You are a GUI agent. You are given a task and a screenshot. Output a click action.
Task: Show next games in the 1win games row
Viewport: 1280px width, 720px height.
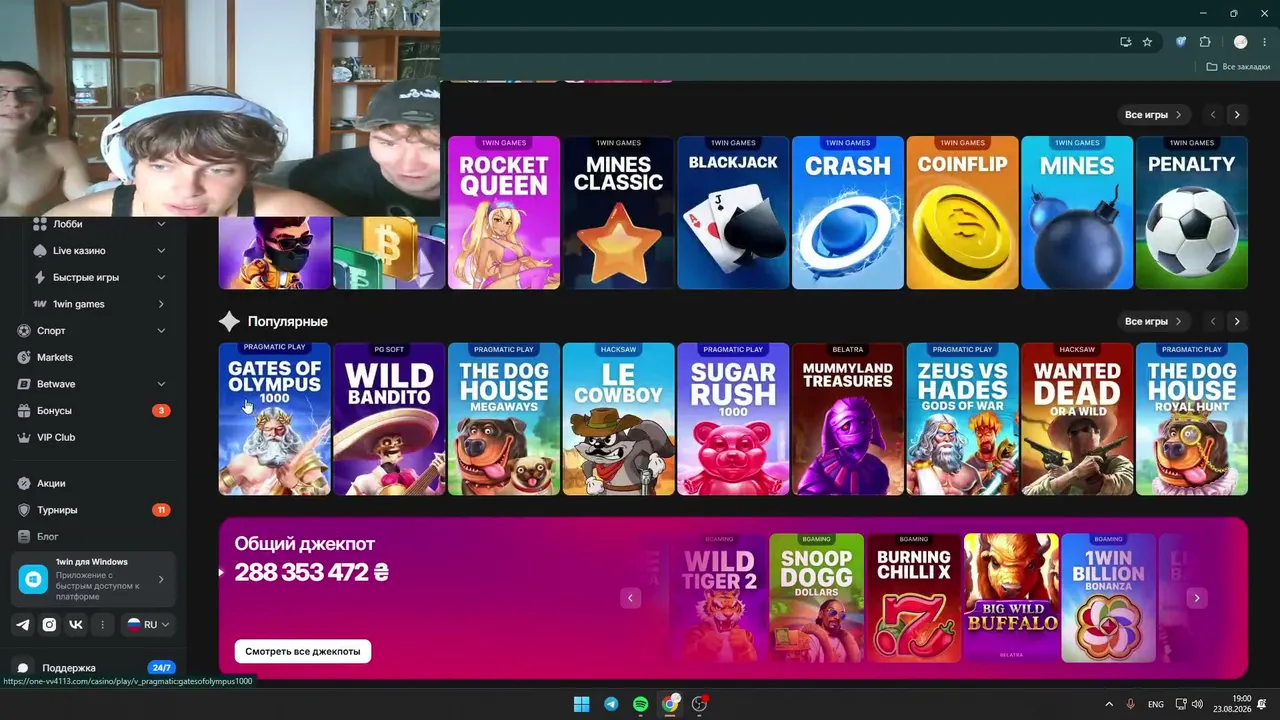click(x=1237, y=115)
